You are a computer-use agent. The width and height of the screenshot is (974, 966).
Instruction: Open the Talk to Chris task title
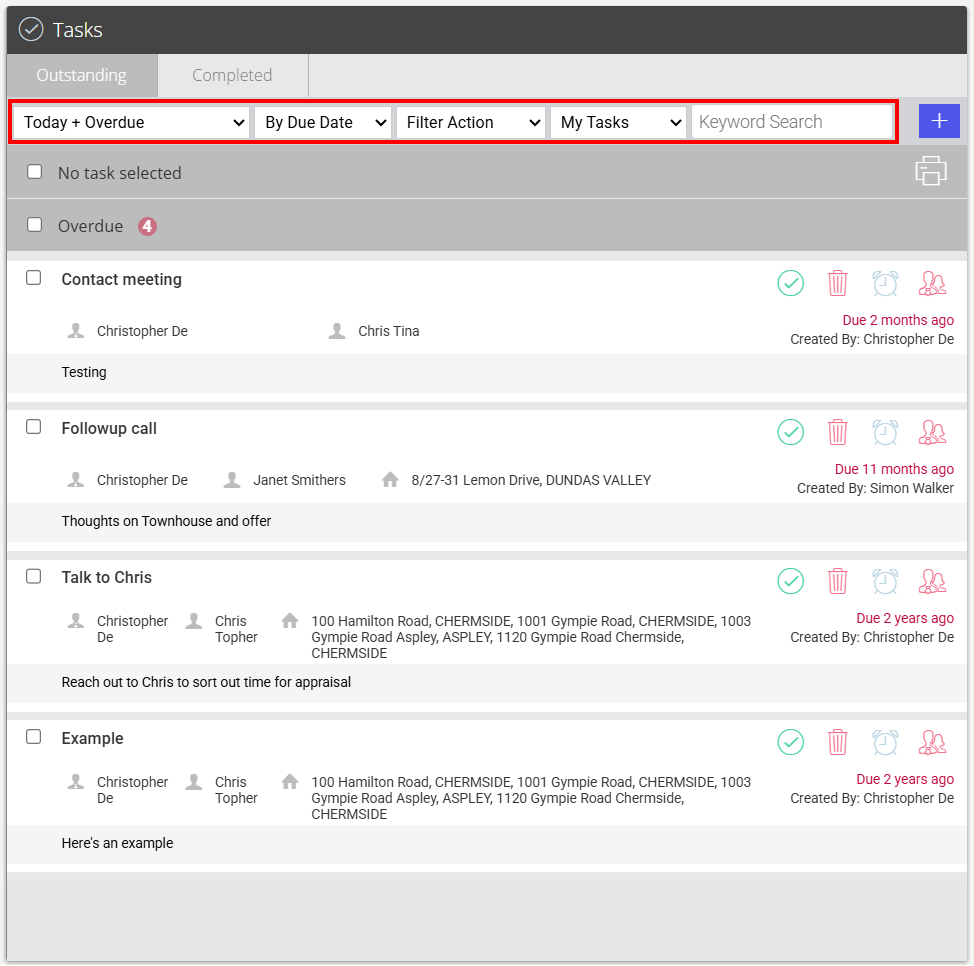(106, 577)
